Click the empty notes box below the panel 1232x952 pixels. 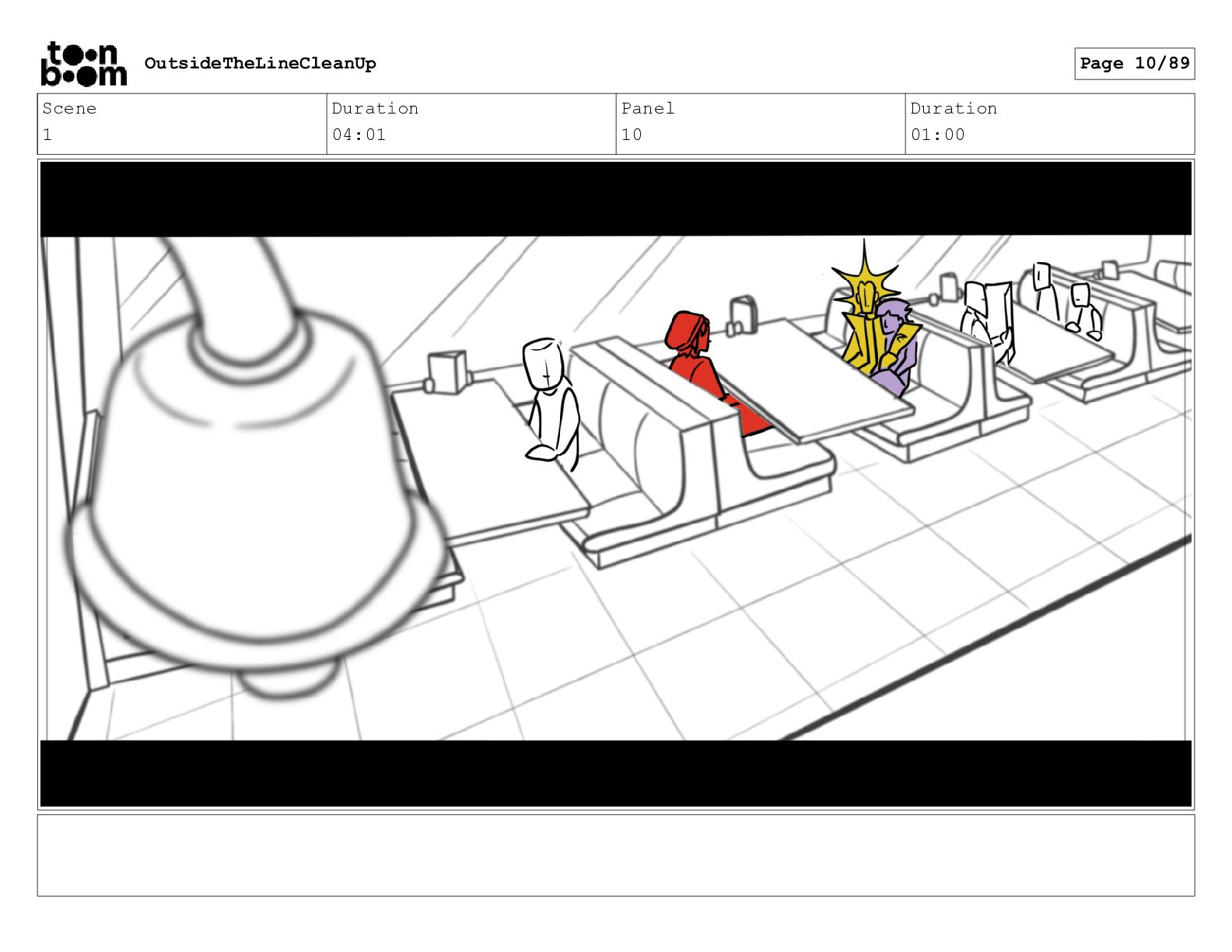click(616, 856)
